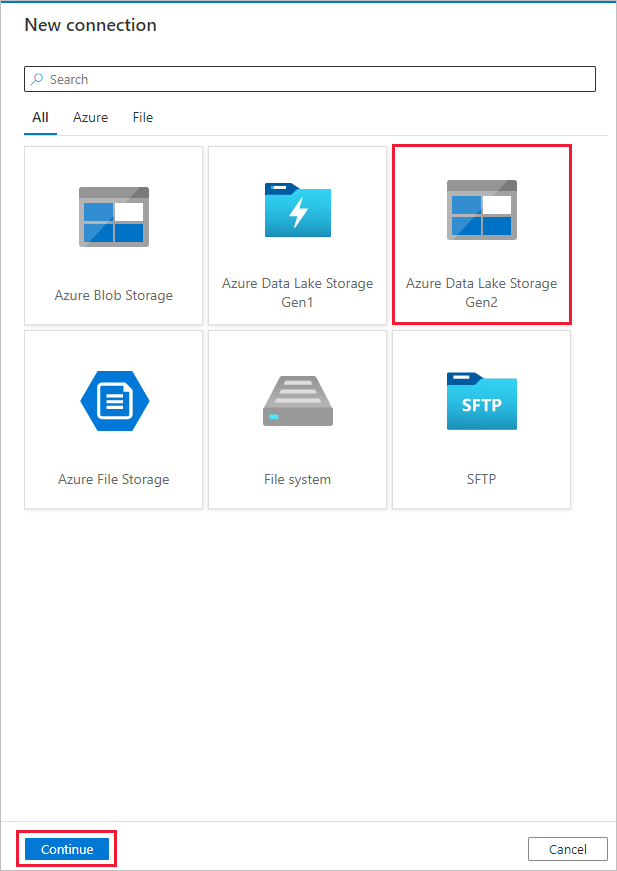
Task: Switch to the Azure tab
Action: (91, 117)
